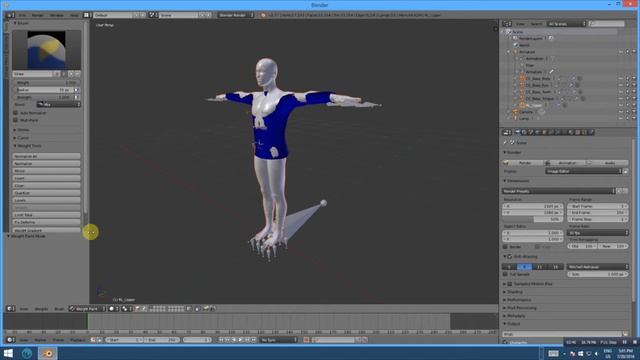Toggle pressure sensitivity for Strength
Screen dimensions: 640x360
77,97
